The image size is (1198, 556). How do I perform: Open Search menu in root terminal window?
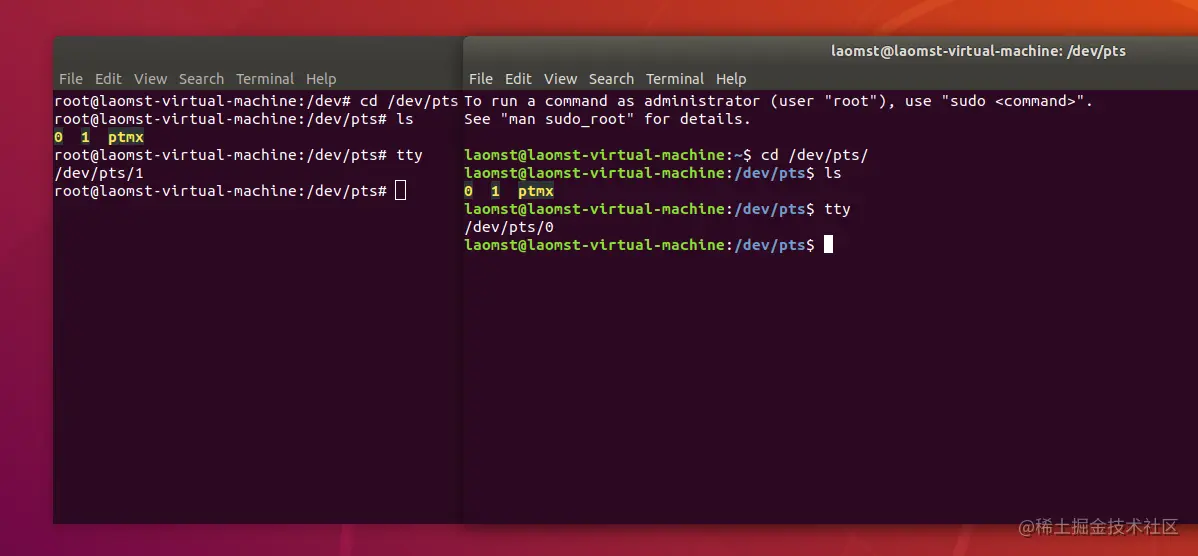(x=202, y=79)
